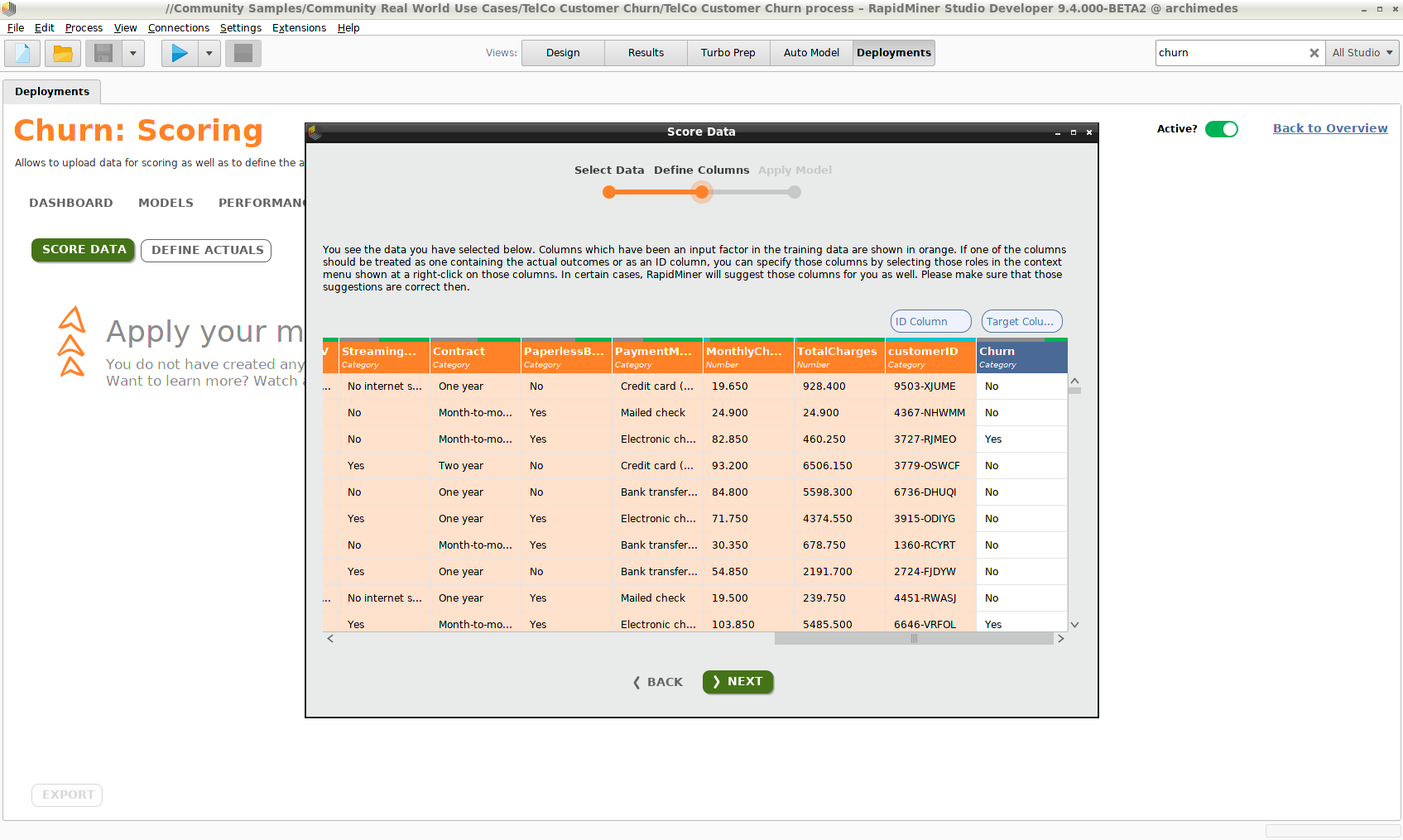Open the Help menu
1403x840 pixels.
coord(348,28)
